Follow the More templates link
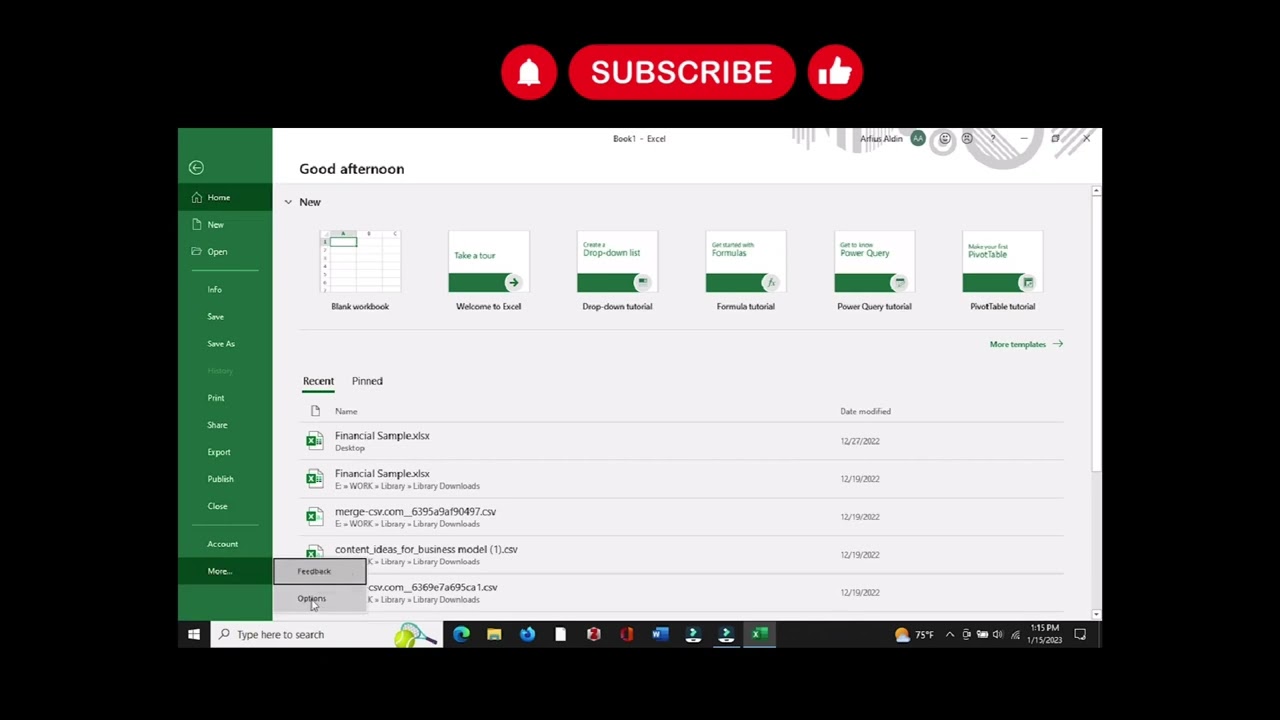This screenshot has width=1280, height=720. tap(1026, 344)
